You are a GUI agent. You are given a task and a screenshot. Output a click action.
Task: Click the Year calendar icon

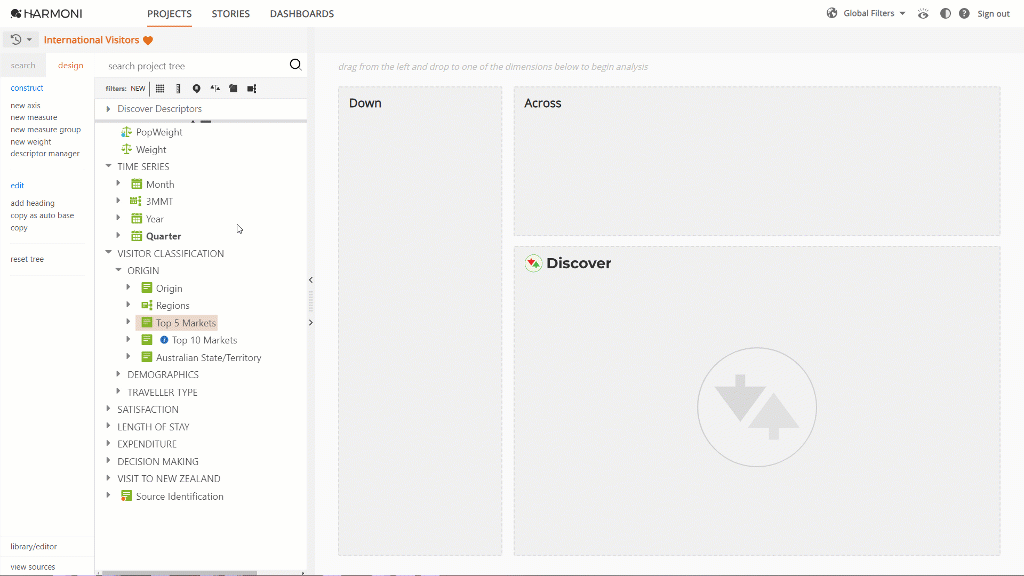tap(136, 219)
